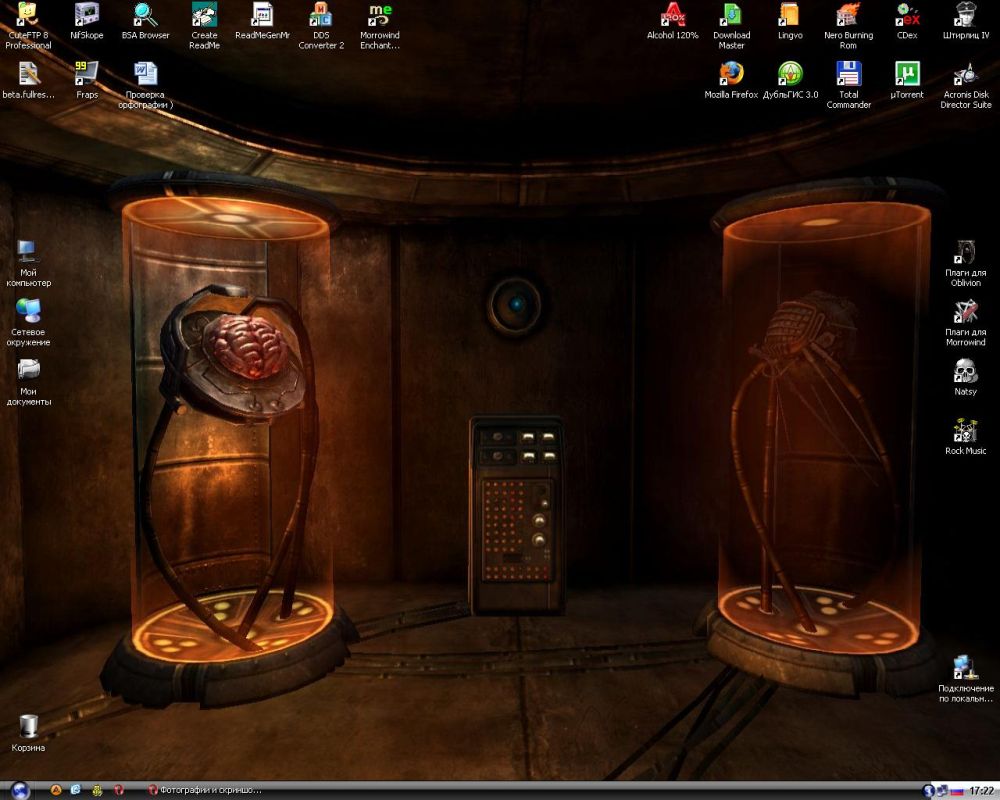Select the beta.fullres... file on the desktop
Image resolution: width=1000 pixels, height=800 pixels.
[28, 80]
